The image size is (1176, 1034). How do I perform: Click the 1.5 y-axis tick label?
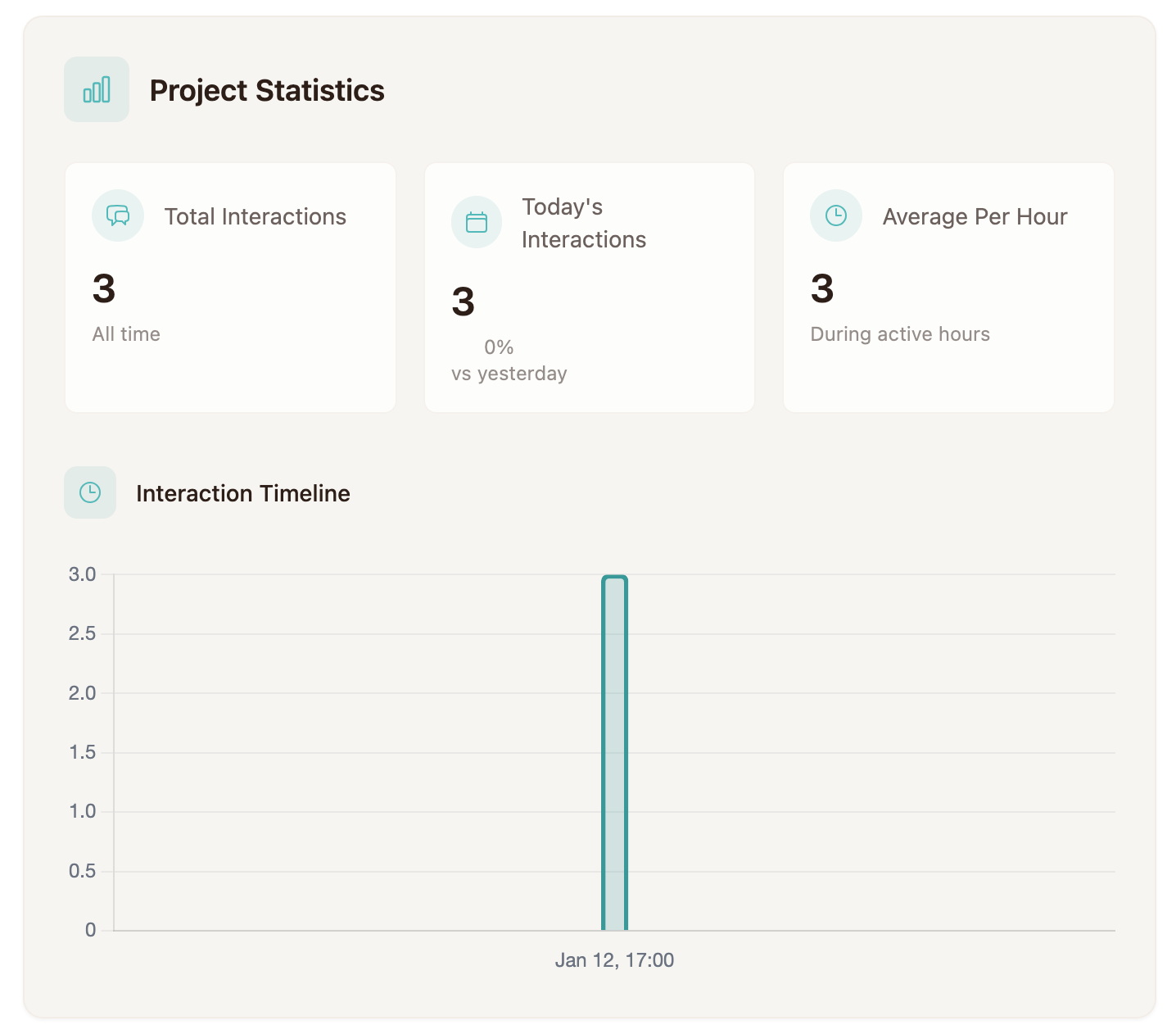click(x=83, y=752)
